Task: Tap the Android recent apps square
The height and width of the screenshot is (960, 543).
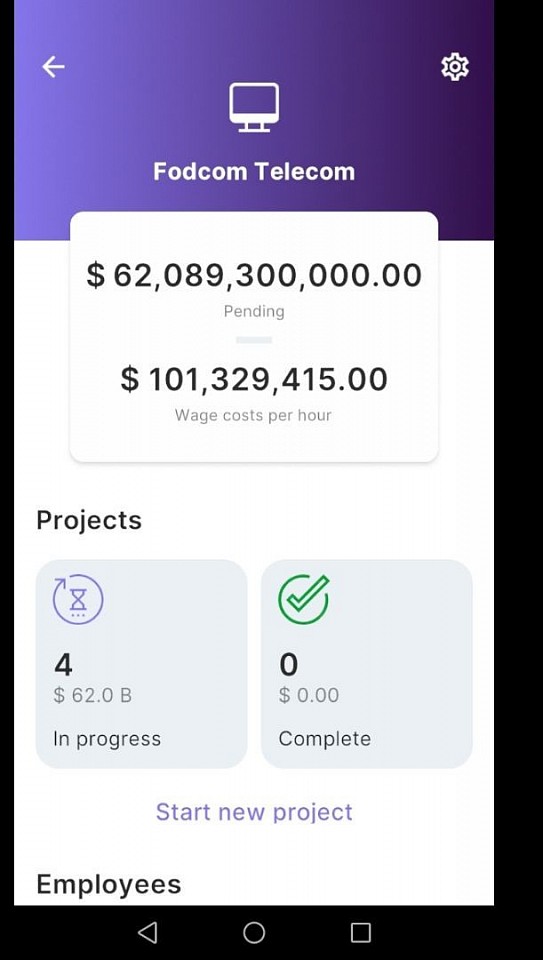Action: click(361, 932)
